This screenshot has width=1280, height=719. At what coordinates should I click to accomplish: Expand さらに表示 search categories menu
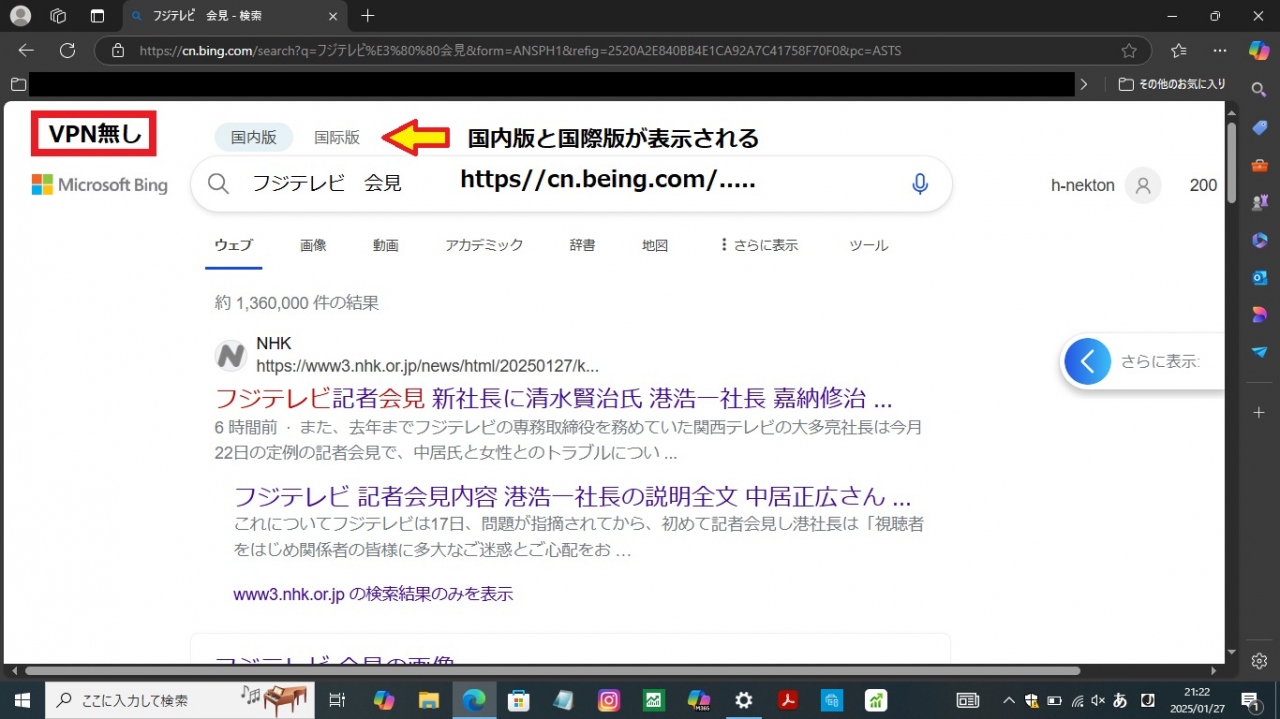click(x=759, y=245)
